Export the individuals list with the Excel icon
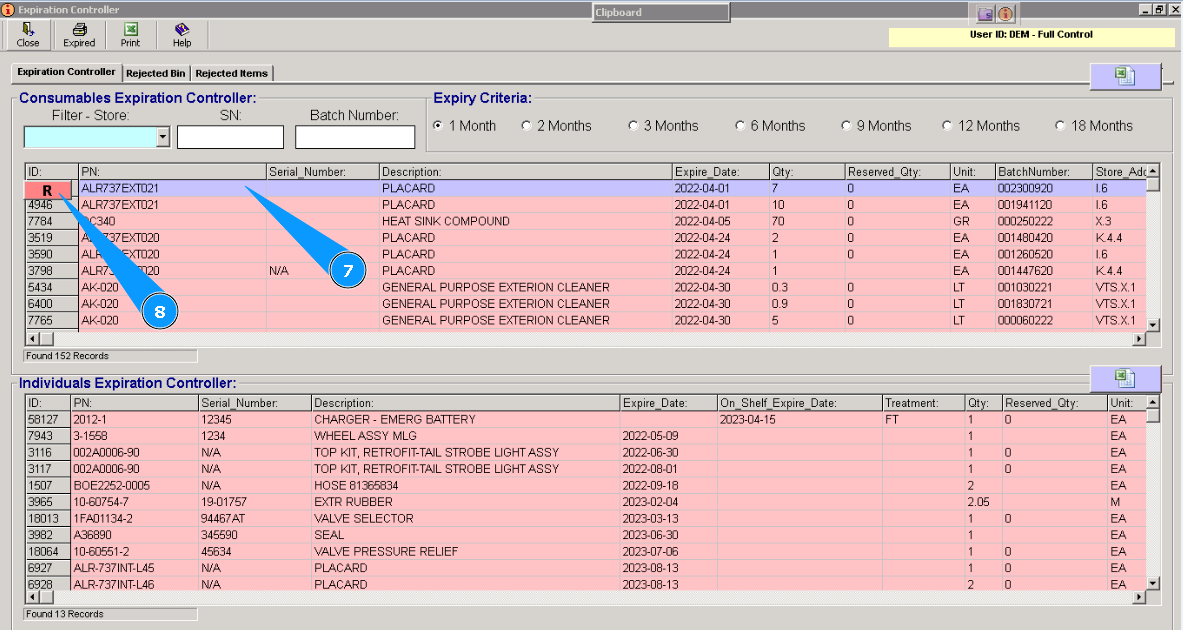1183x630 pixels. pos(1125,378)
